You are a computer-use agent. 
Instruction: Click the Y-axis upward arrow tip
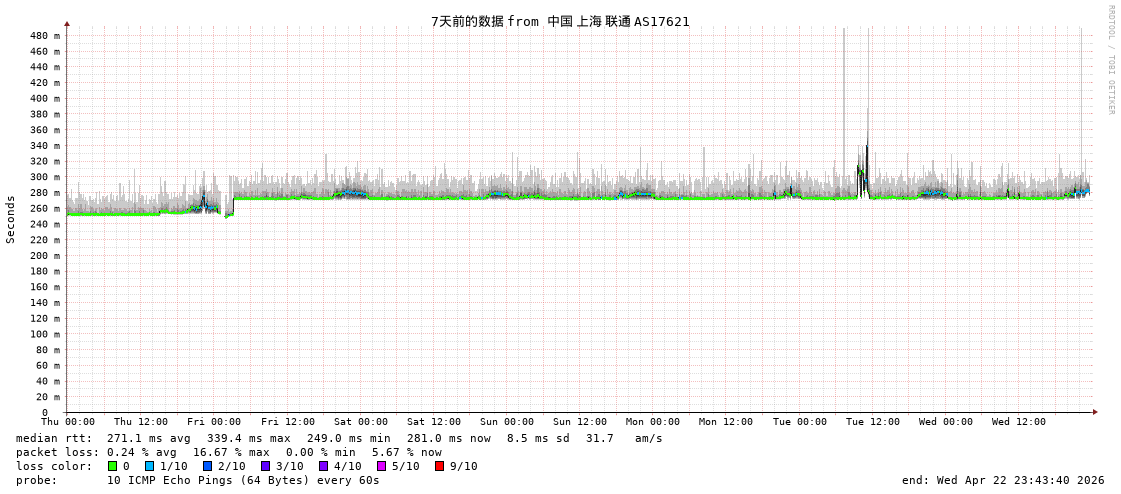(67, 23)
